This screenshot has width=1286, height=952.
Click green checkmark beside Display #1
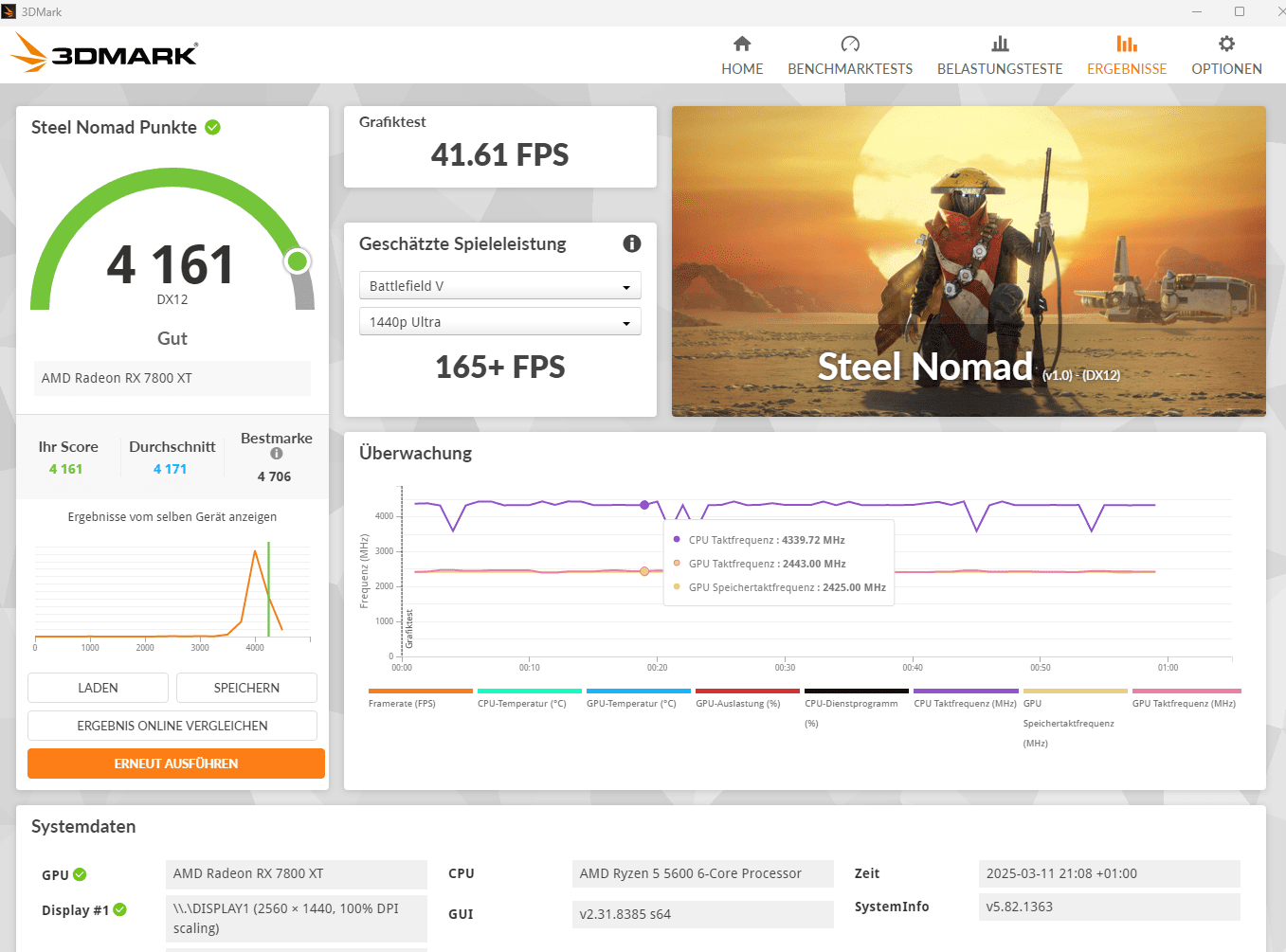[120, 909]
